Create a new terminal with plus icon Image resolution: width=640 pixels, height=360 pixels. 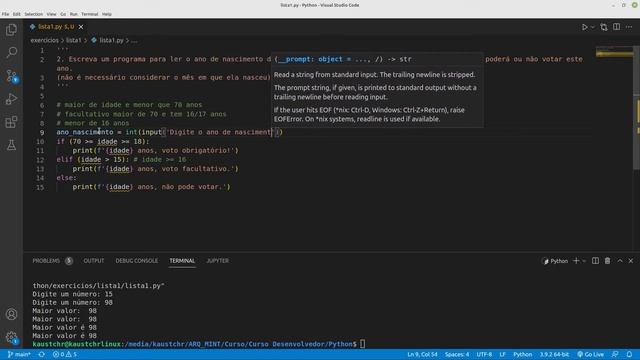[576, 261]
